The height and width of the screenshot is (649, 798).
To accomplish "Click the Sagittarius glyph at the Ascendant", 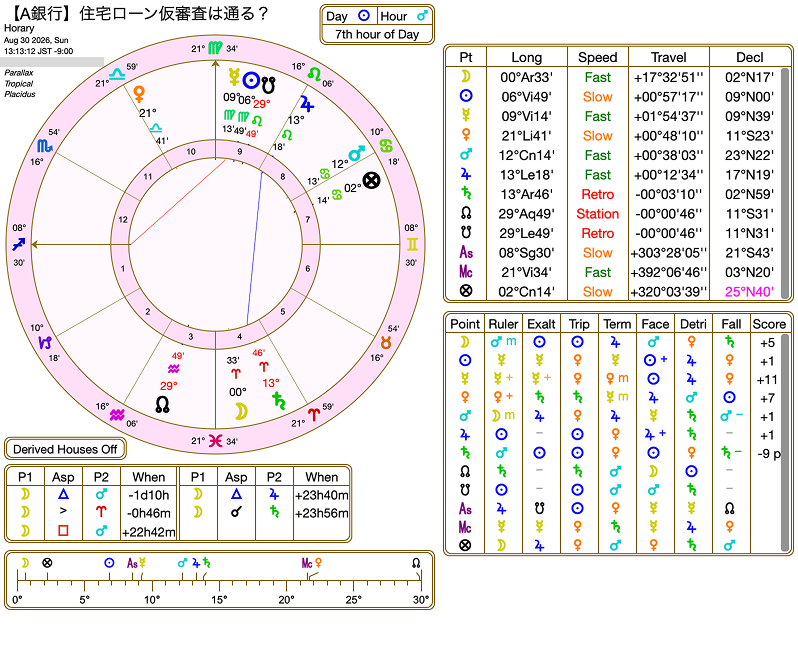I will coord(19,245).
